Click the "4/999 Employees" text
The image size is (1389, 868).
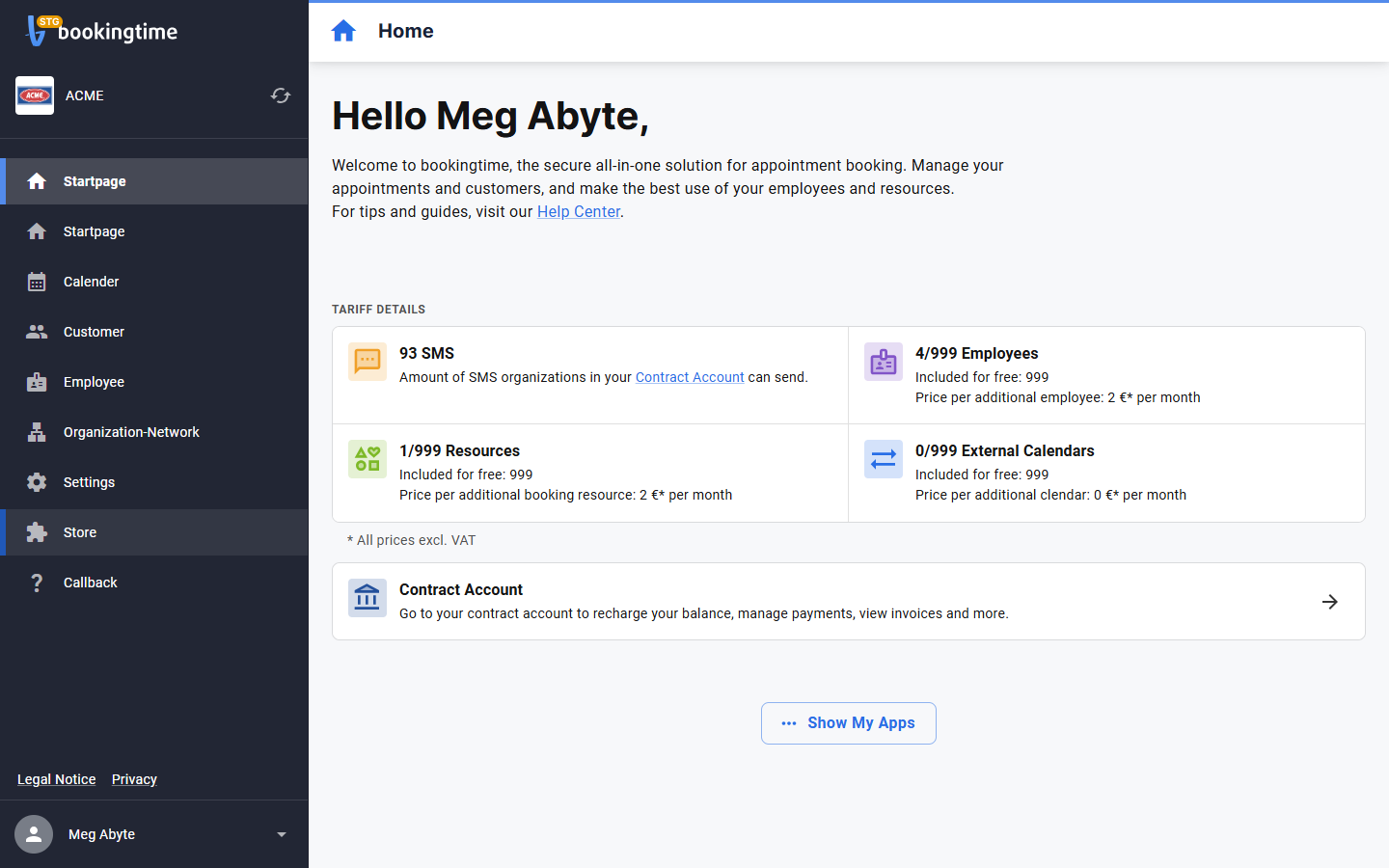pos(977,353)
